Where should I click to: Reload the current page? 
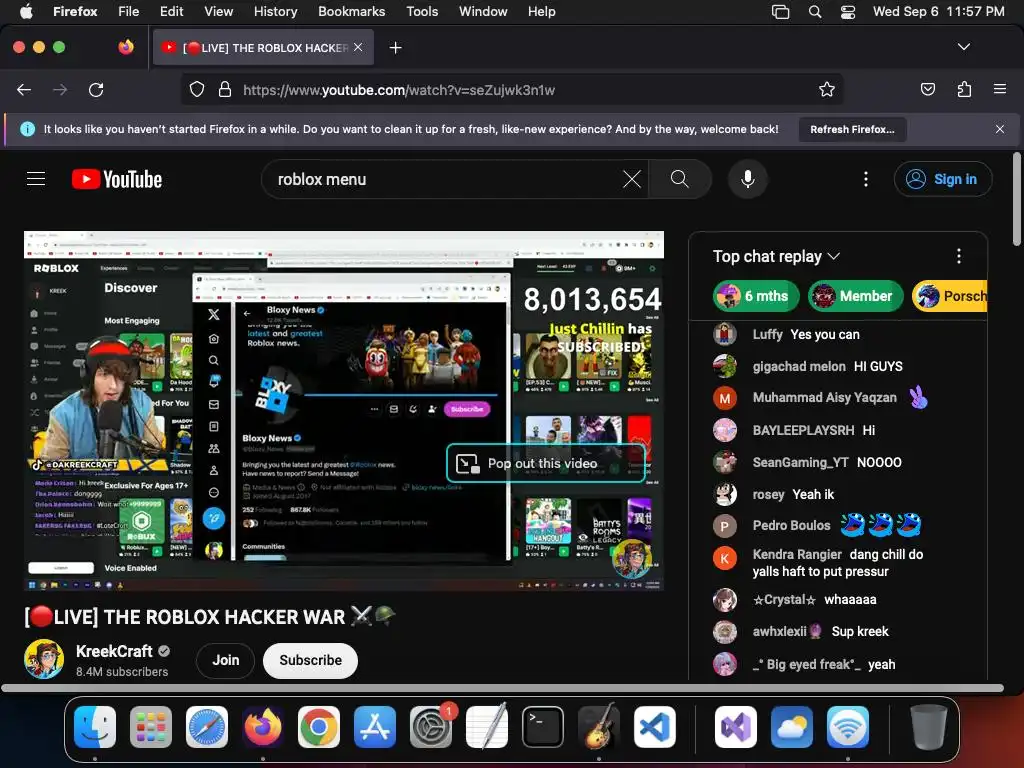[96, 89]
